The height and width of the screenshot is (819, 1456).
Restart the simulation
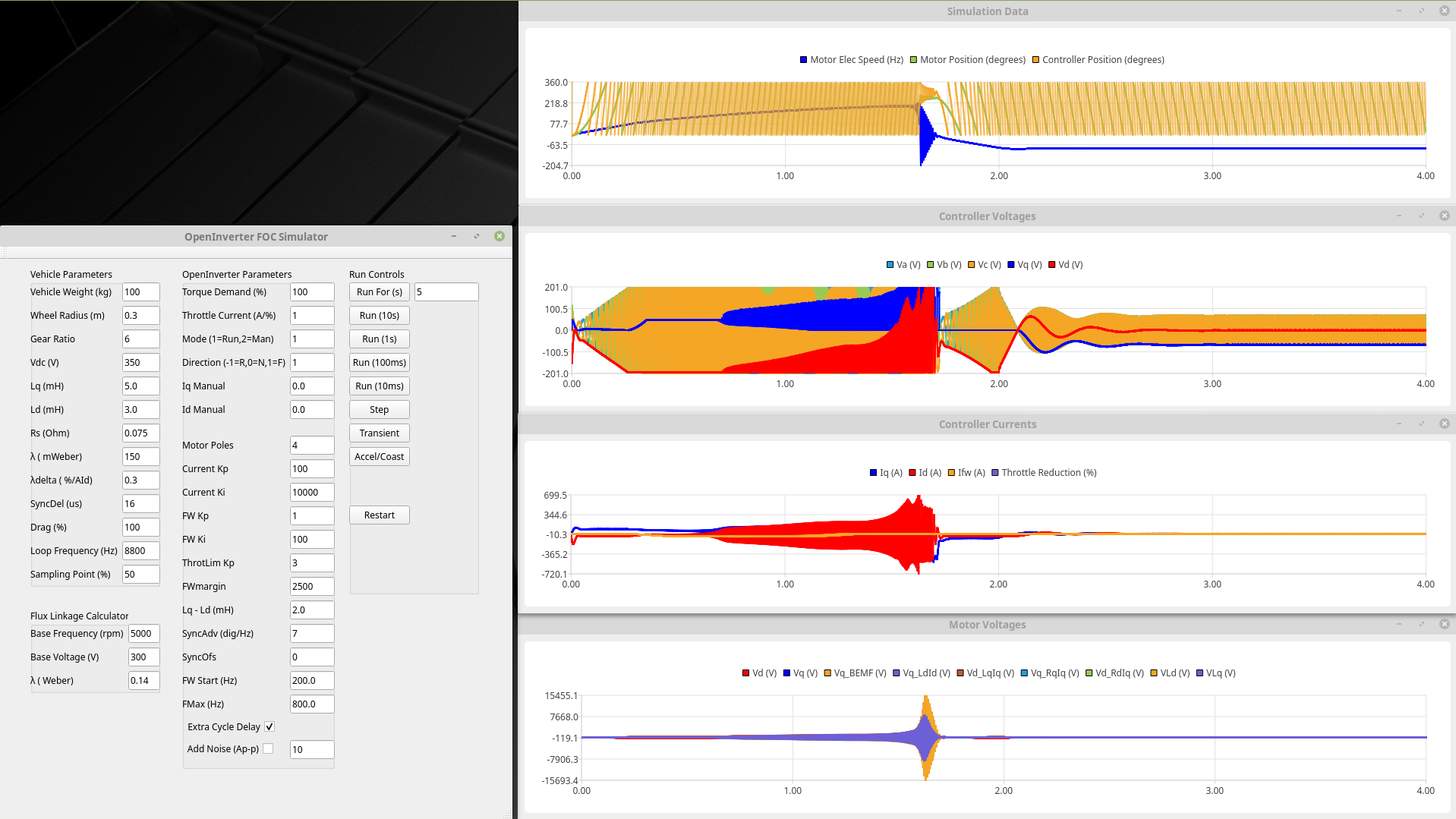[379, 515]
